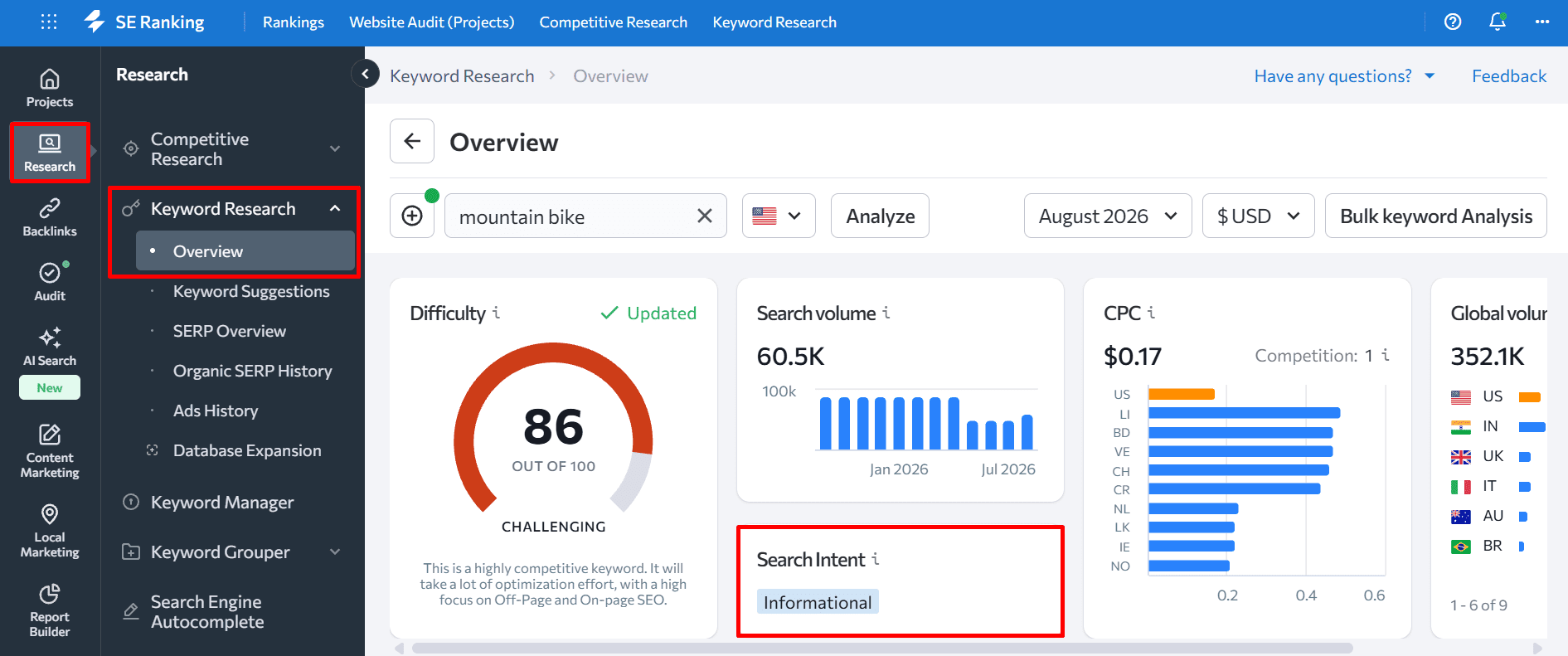Open AI Search in the sidebar
This screenshot has width=1568, height=656.
pyautogui.click(x=50, y=347)
